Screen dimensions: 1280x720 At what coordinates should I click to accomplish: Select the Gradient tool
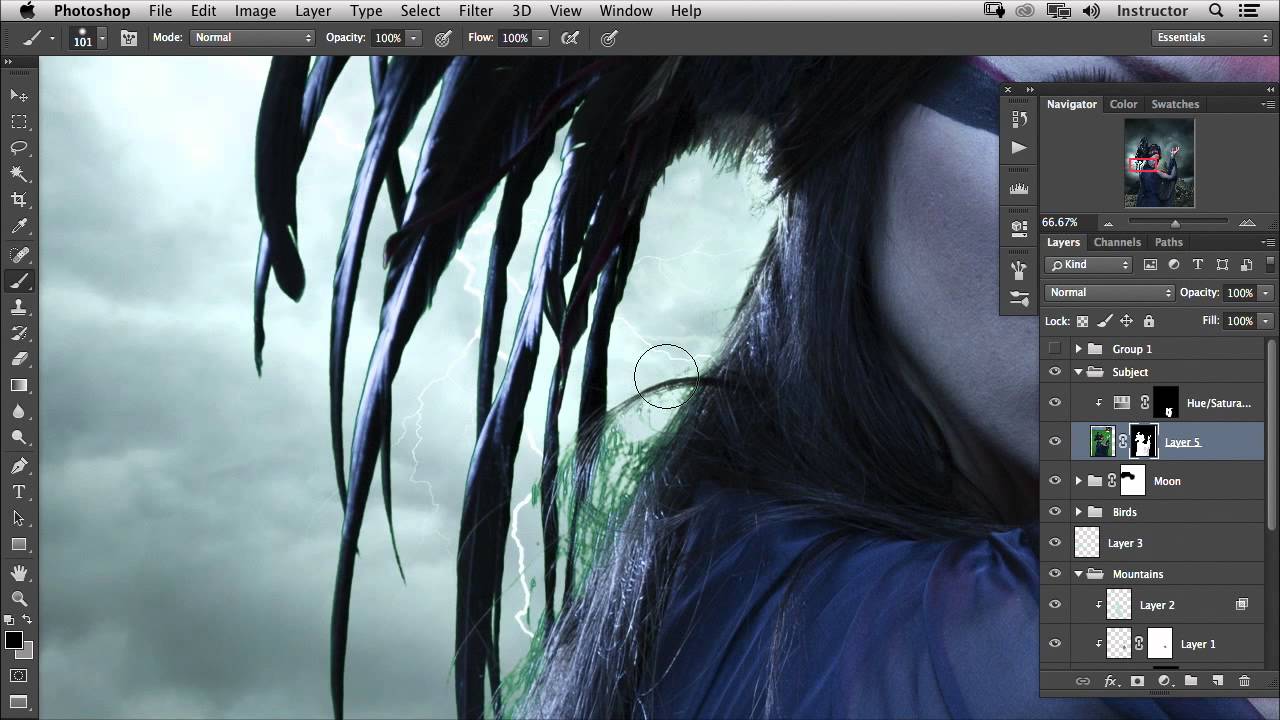[x=19, y=385]
